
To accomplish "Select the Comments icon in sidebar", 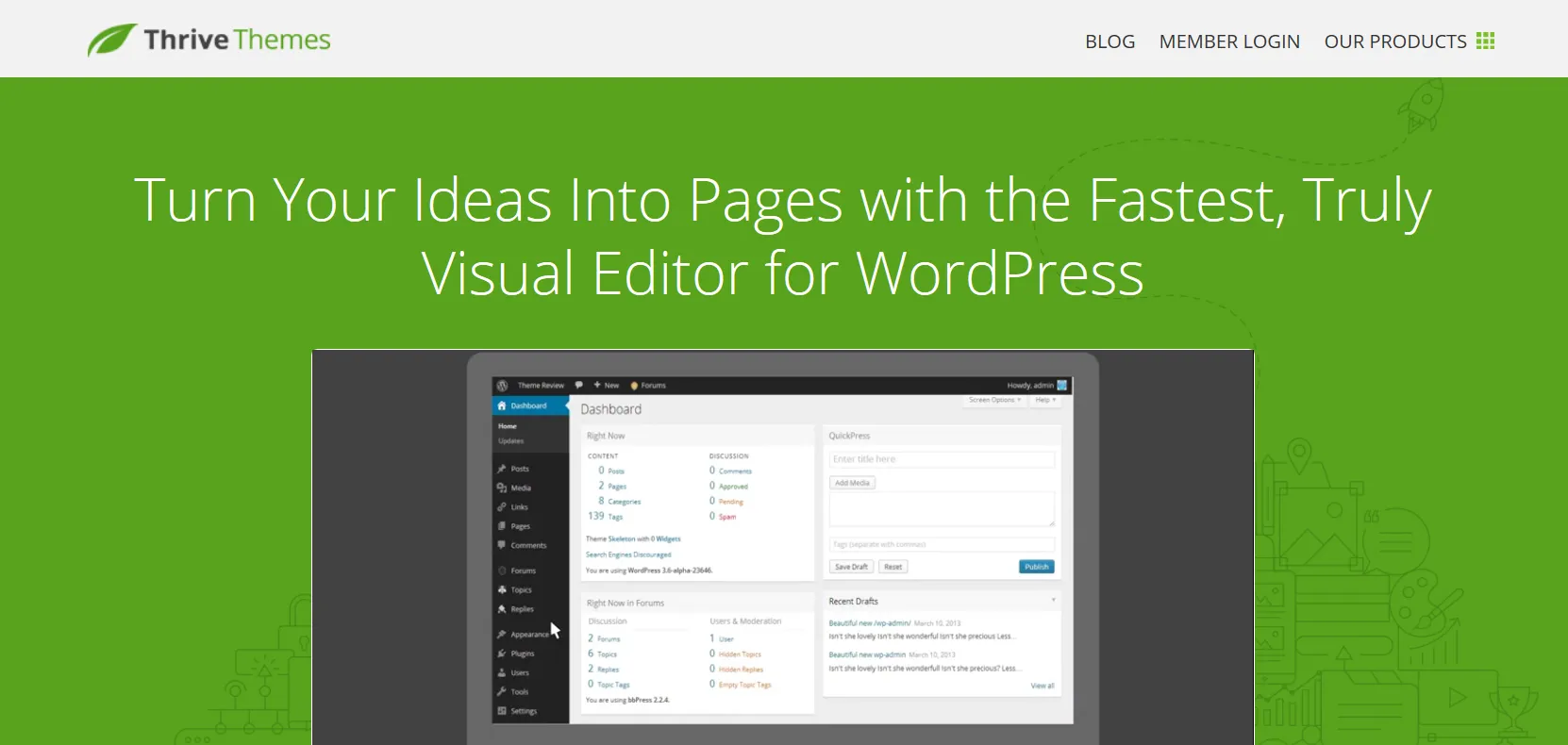I will [502, 545].
